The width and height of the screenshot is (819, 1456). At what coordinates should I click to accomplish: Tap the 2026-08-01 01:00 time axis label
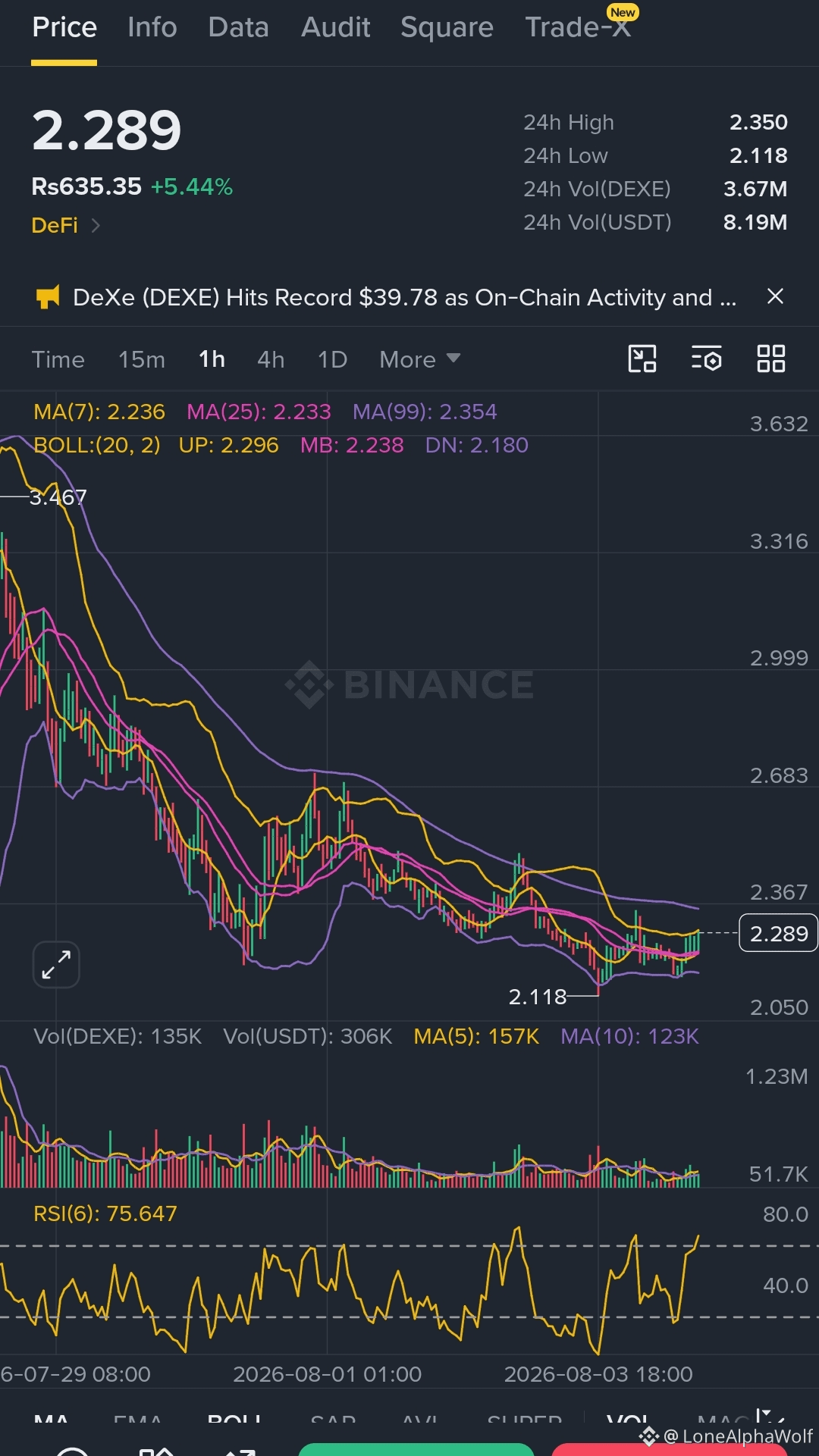[x=327, y=1374]
